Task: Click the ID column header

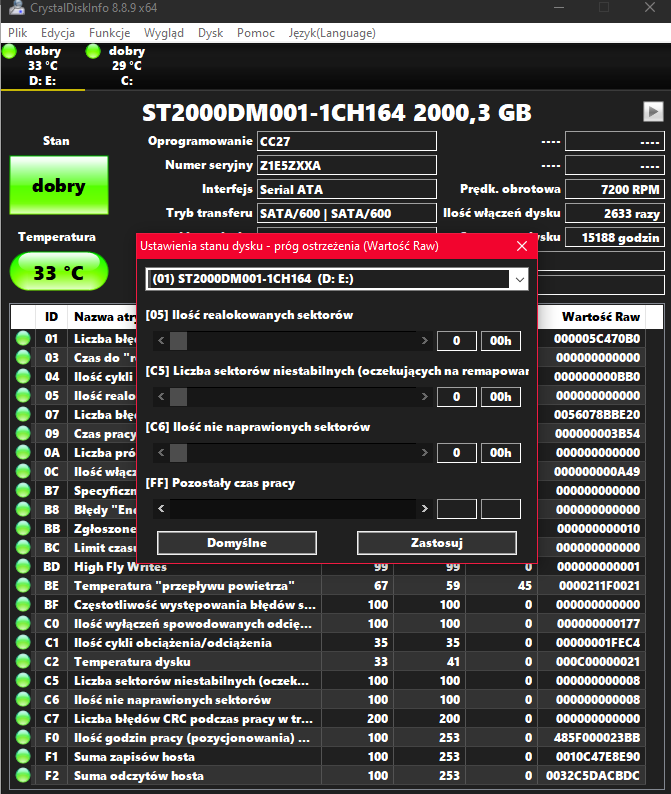Action: point(51,317)
